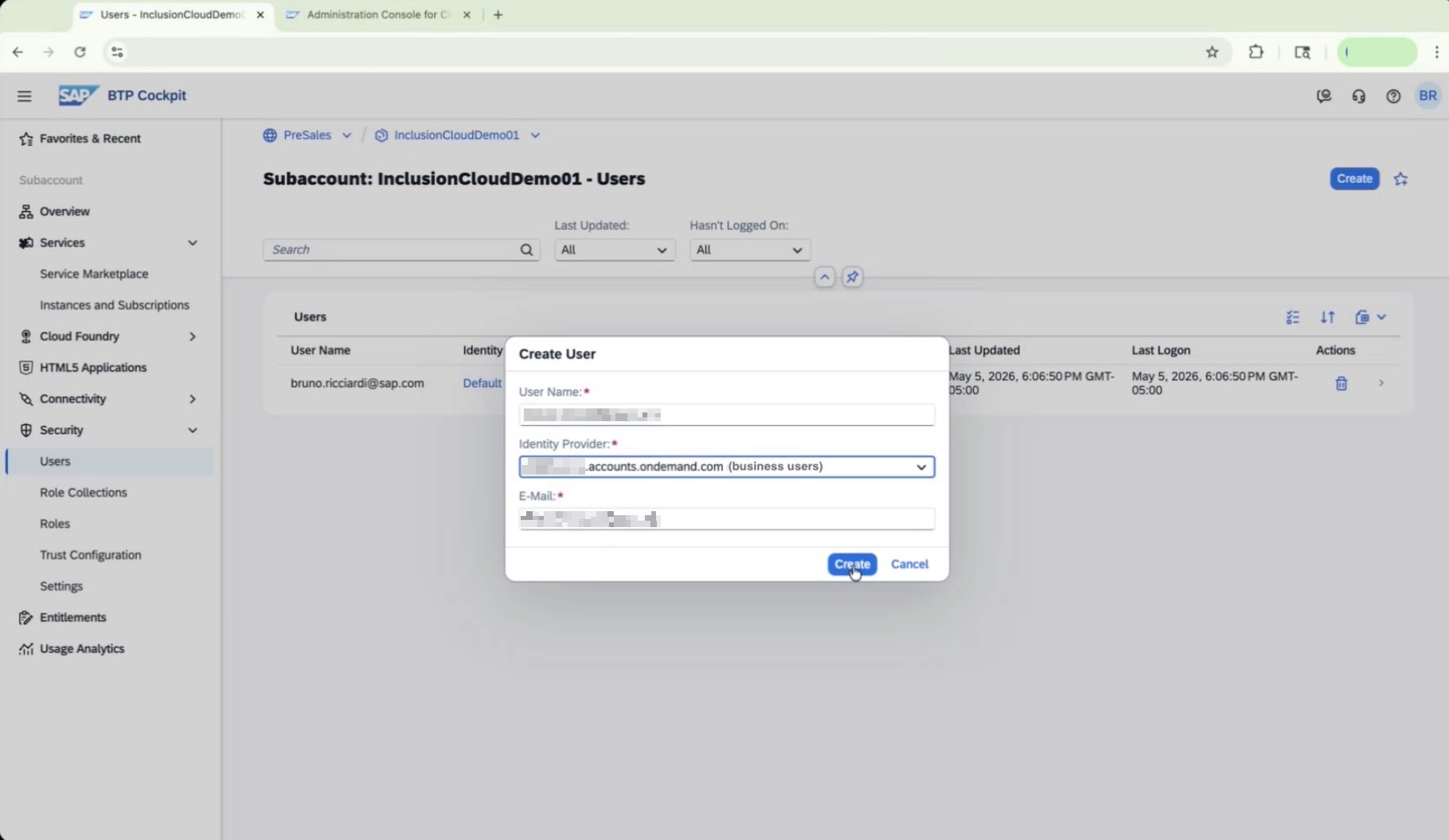Select the Users browser tab

(x=174, y=15)
